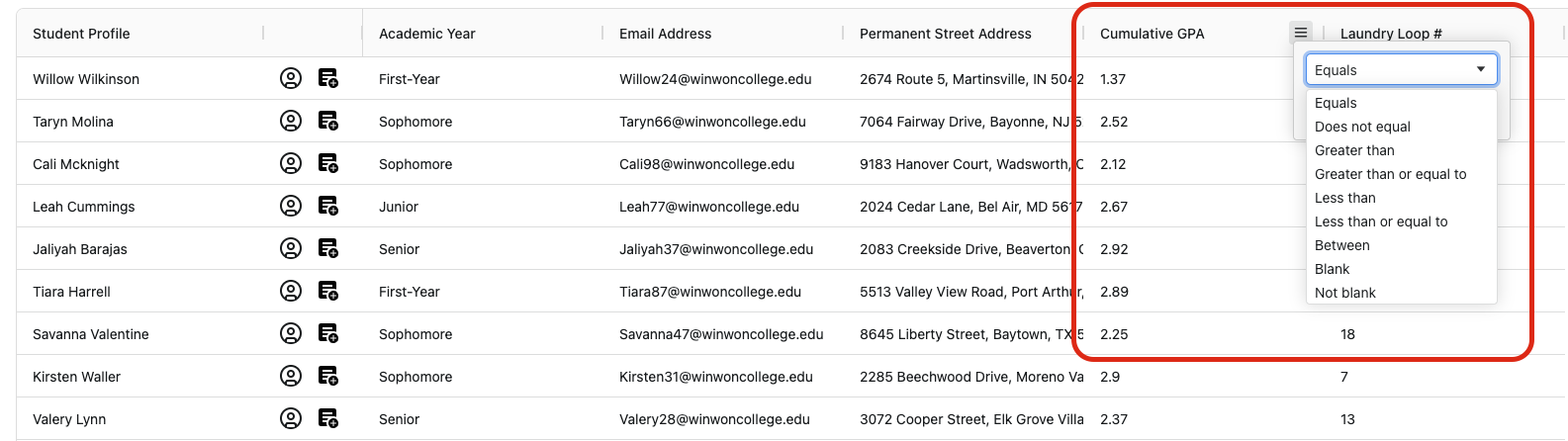Open Valery Lynn's profile icon
Image resolution: width=1568 pixels, height=441 pixels.
[x=291, y=418]
